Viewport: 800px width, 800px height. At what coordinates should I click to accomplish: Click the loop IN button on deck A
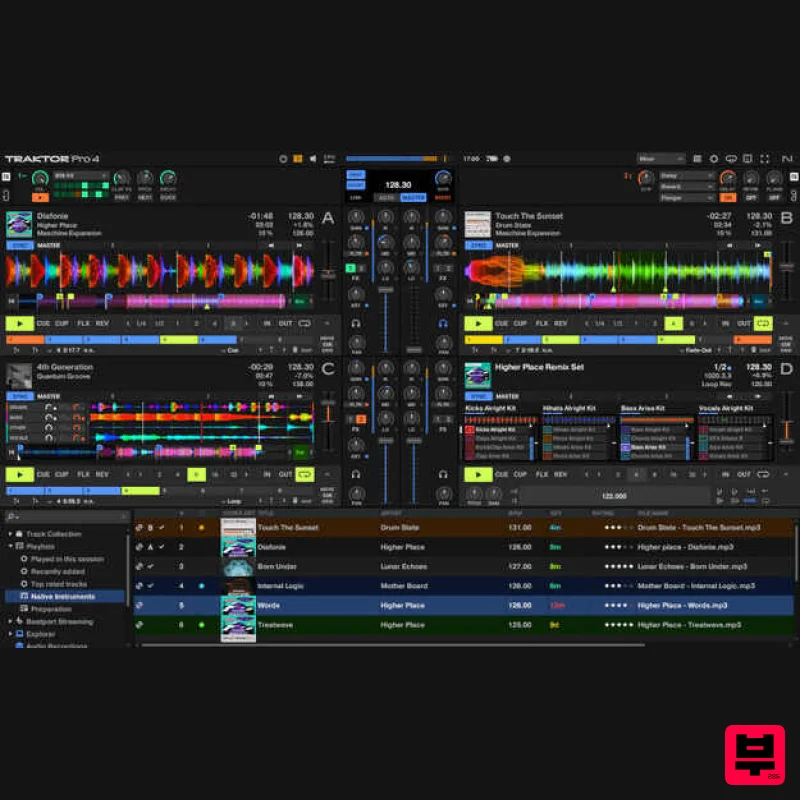pos(266,322)
